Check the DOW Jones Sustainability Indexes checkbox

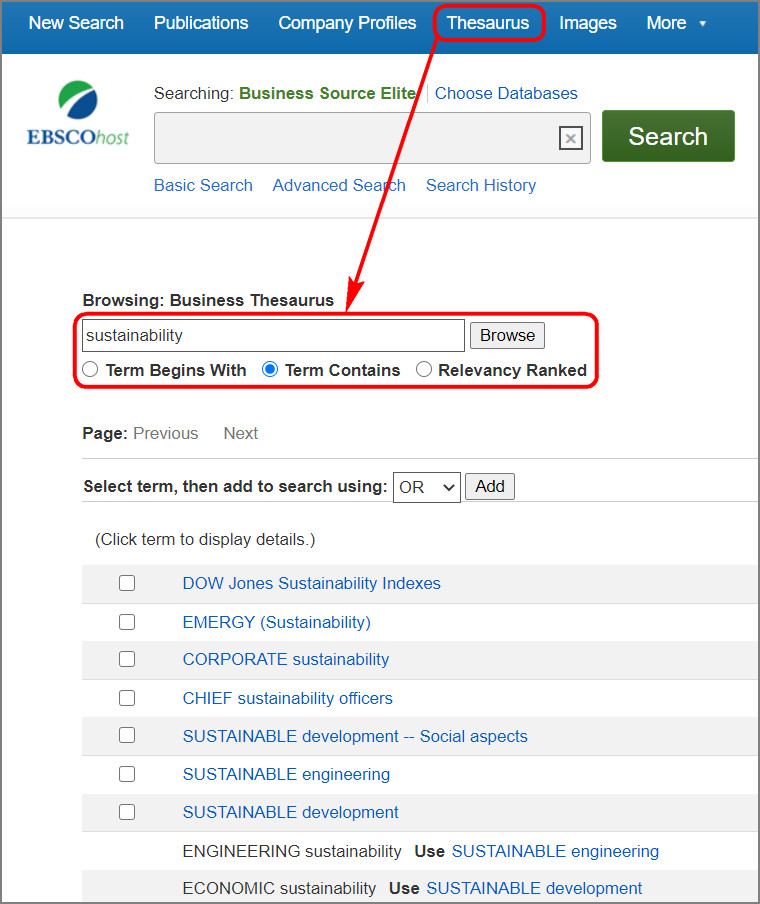pos(127,583)
